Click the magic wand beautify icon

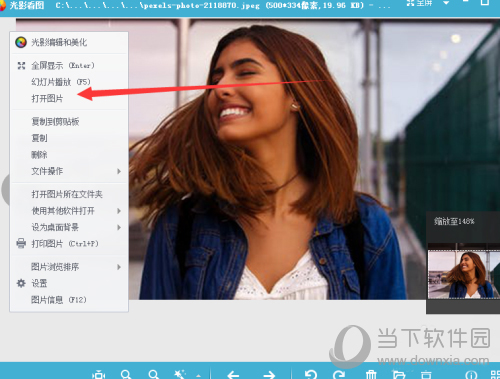(180, 375)
